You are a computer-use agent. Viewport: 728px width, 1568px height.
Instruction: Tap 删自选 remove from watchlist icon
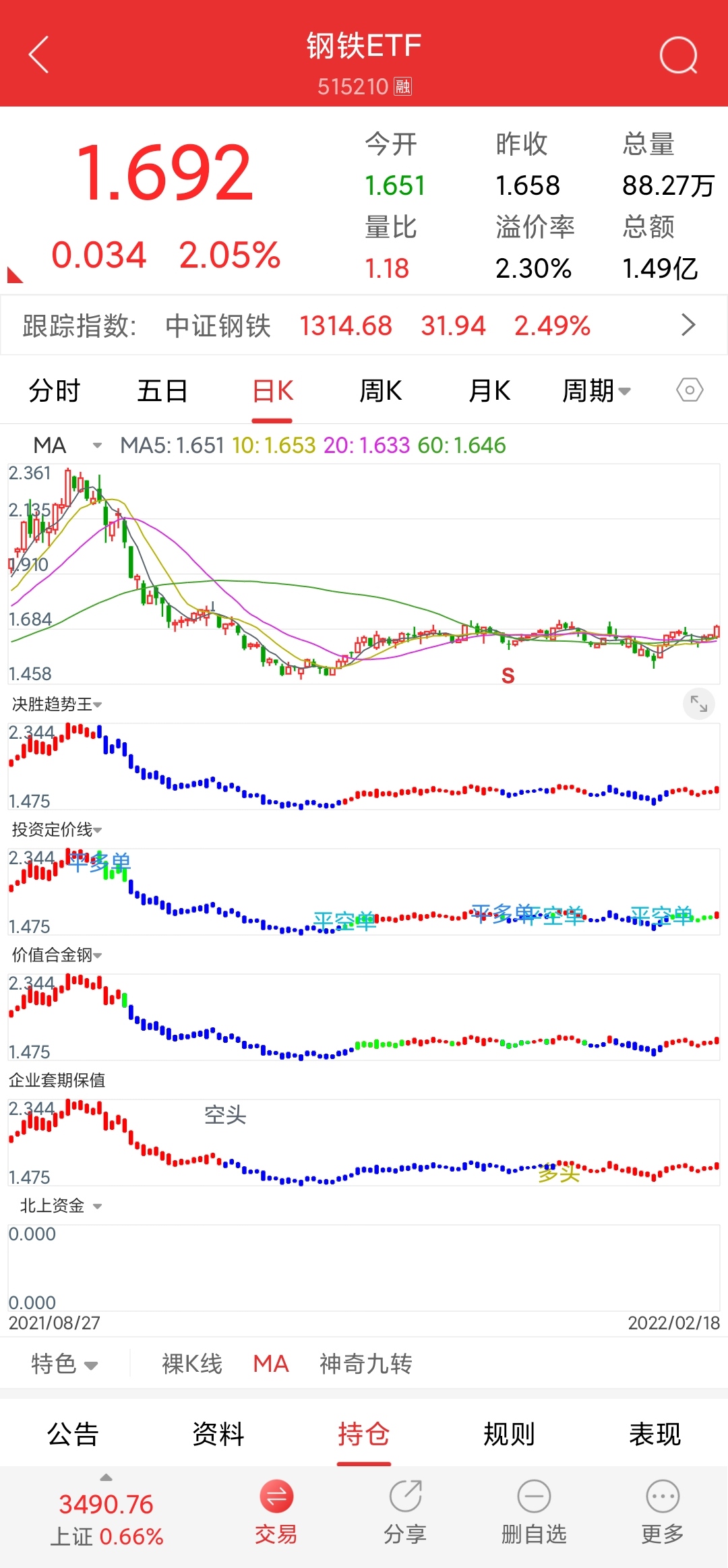click(534, 1497)
